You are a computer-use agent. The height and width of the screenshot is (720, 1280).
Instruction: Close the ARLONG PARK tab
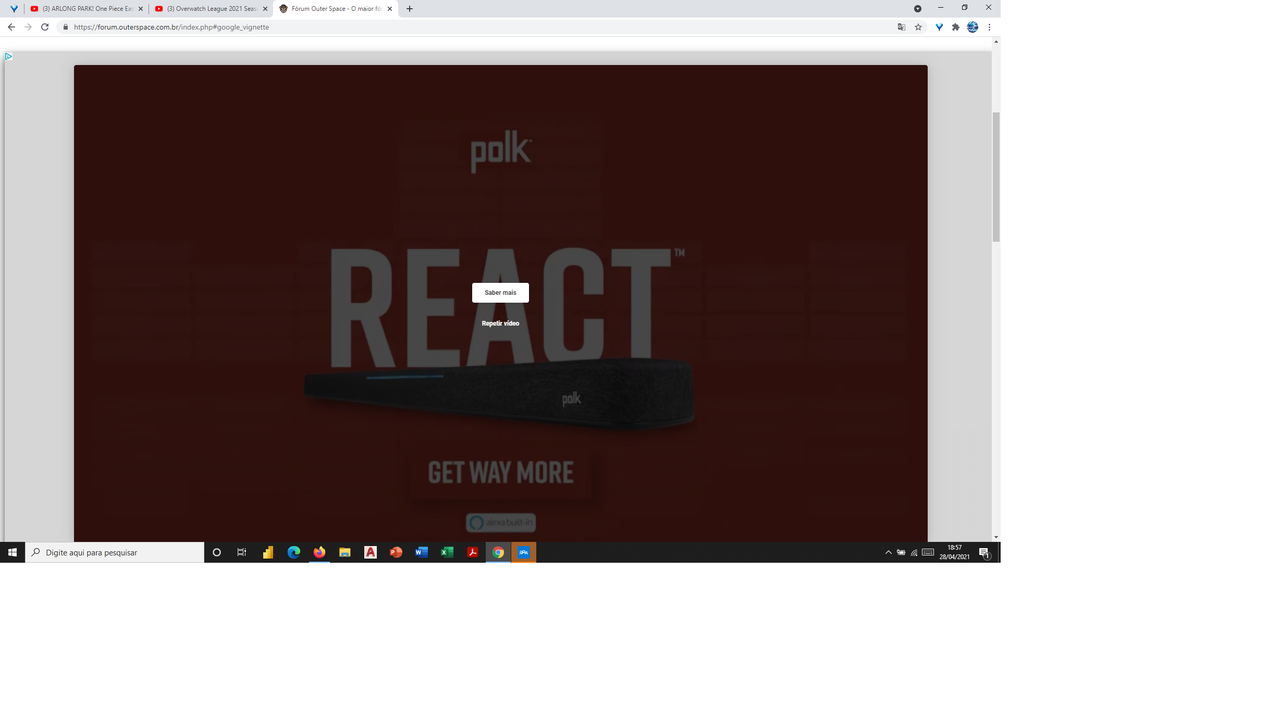[140, 9]
